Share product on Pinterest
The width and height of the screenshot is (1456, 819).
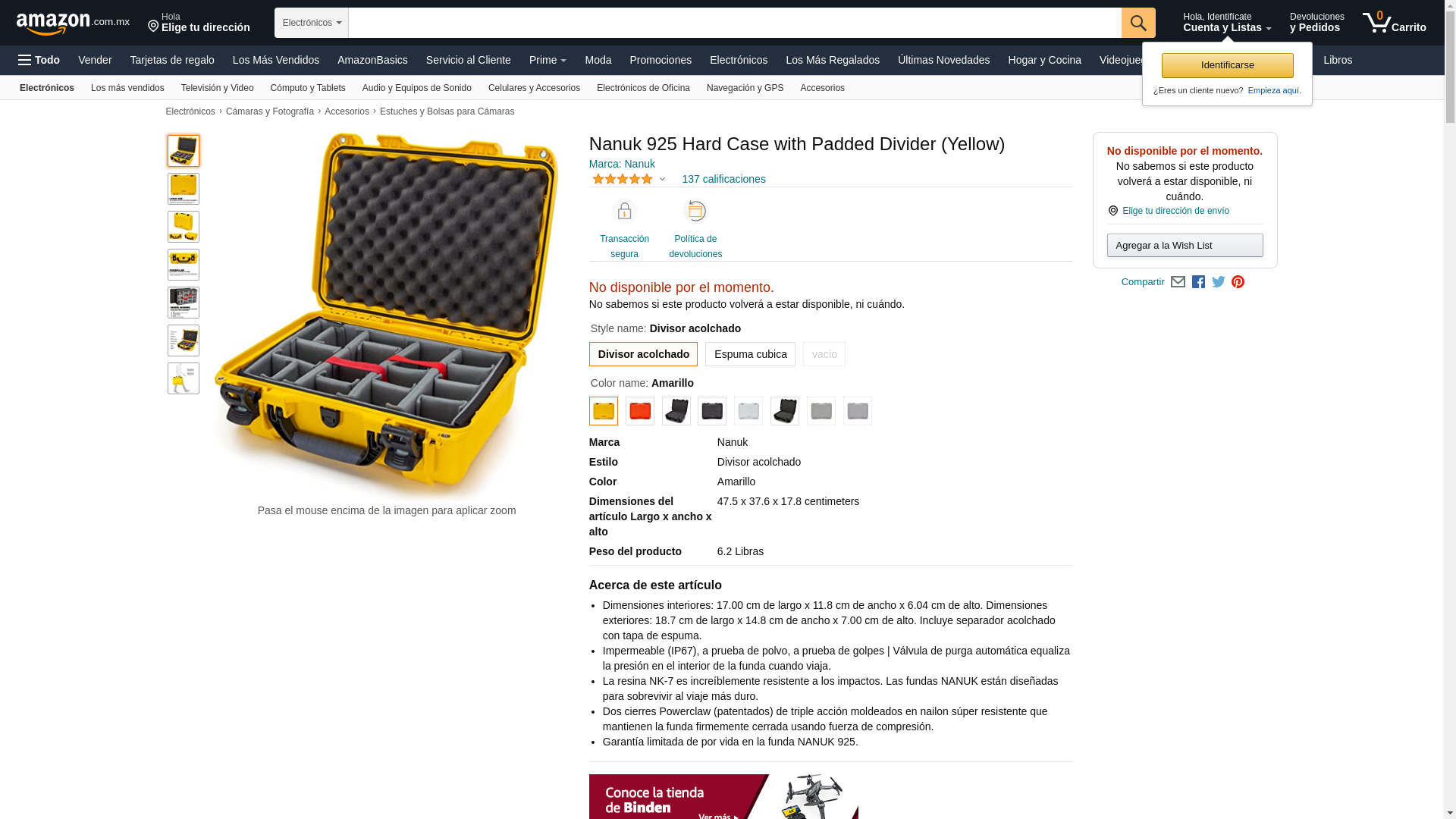tap(1238, 282)
